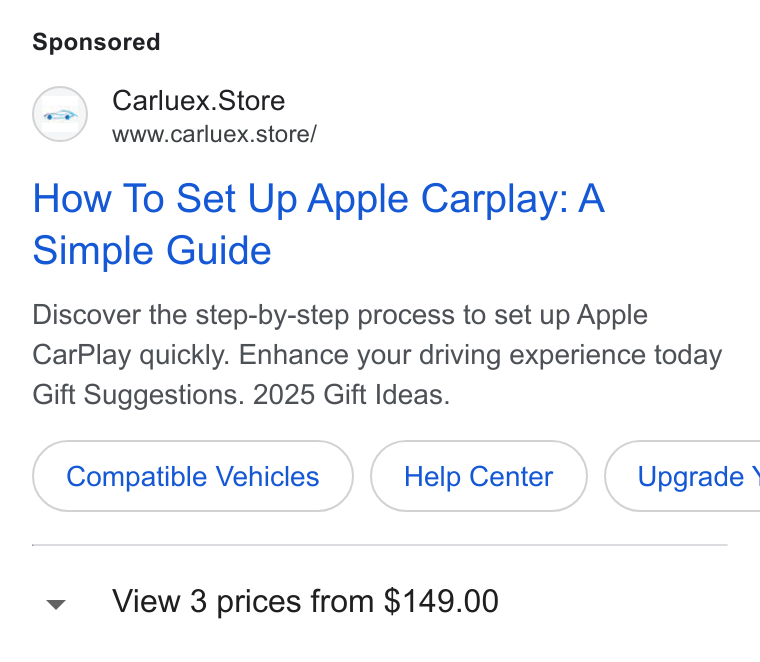Click the $149.00 price amount
The width and height of the screenshot is (760, 662).
coord(441,601)
